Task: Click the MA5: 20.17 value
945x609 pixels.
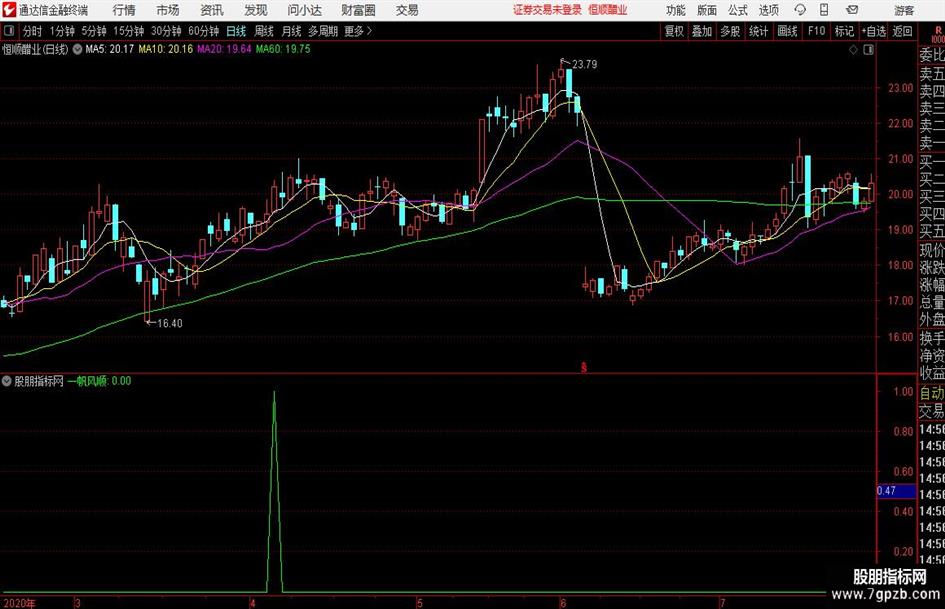Action: point(110,49)
